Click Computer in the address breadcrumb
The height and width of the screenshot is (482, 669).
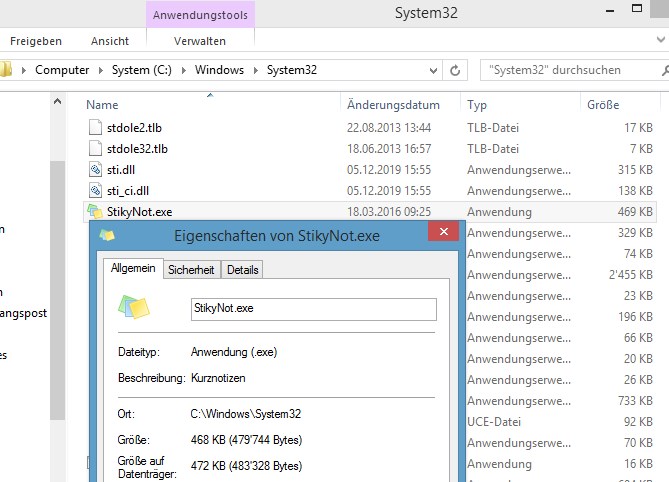(x=62, y=70)
